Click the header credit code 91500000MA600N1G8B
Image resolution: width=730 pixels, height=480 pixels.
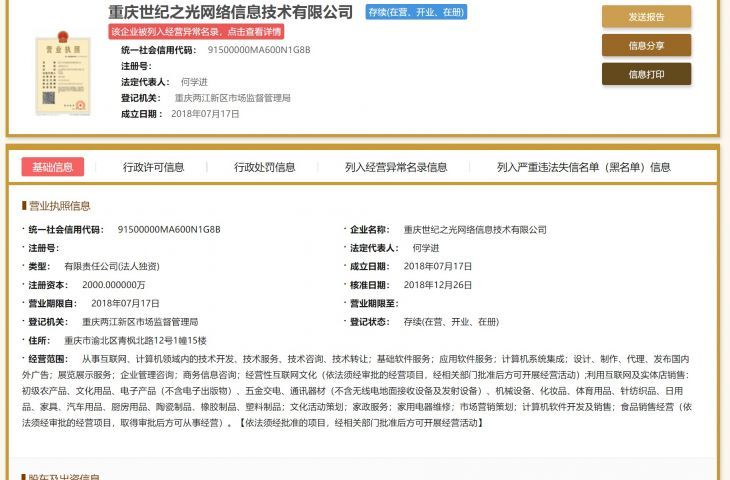tap(259, 50)
